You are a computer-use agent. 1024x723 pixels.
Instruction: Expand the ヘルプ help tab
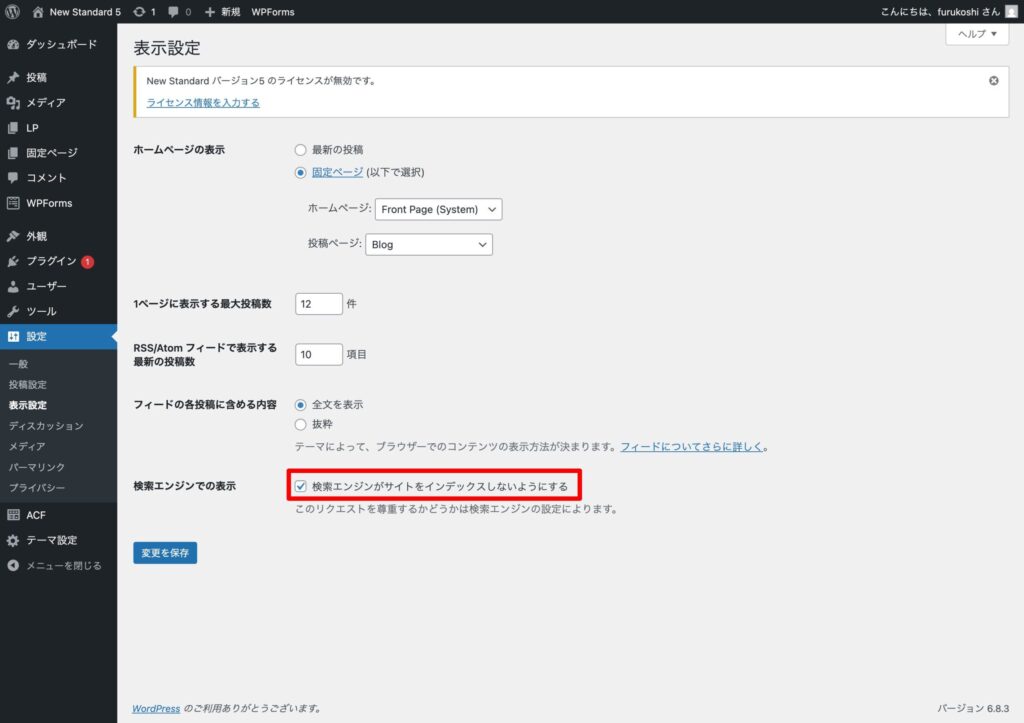click(x=977, y=34)
